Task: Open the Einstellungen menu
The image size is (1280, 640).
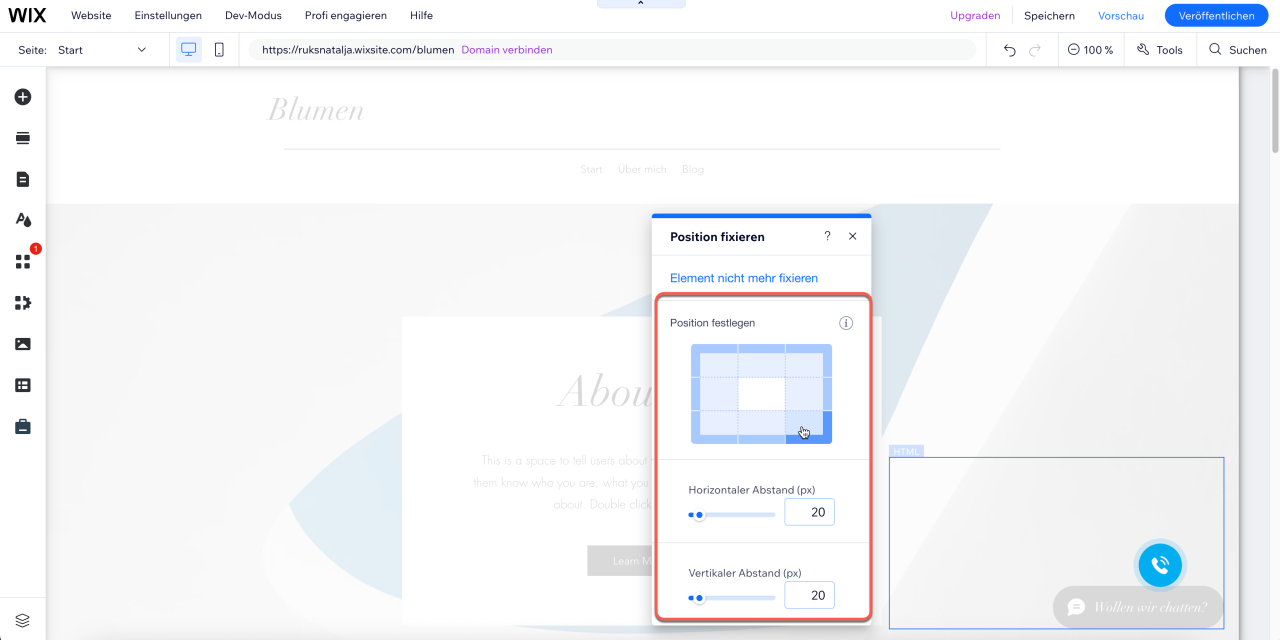Action: tap(168, 16)
